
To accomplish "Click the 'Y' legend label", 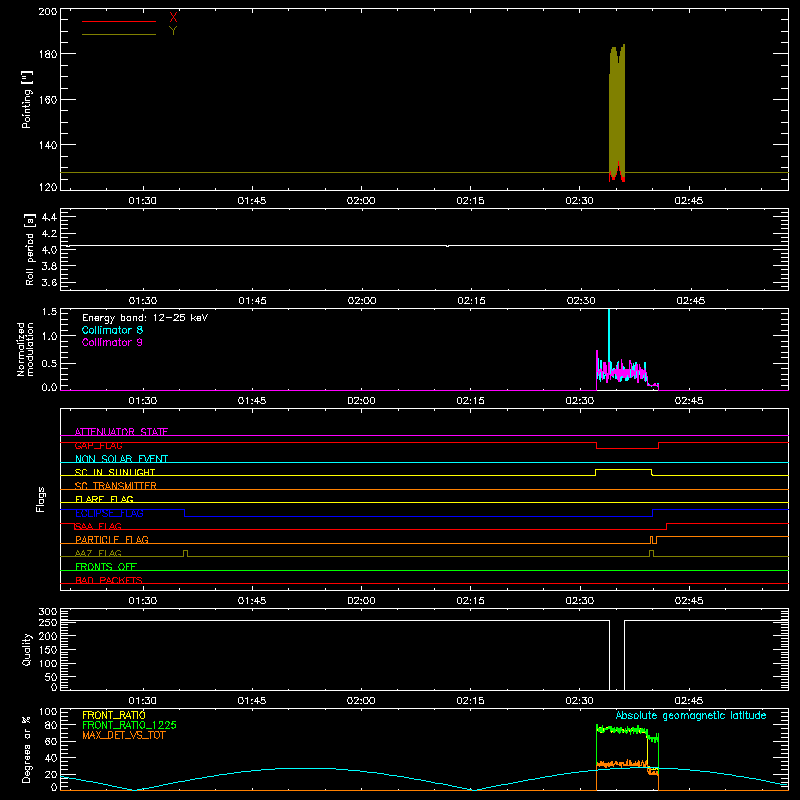I will [x=173, y=31].
